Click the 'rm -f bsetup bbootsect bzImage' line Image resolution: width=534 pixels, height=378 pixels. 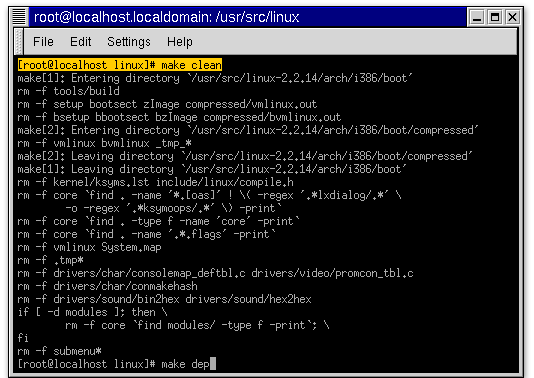179,117
